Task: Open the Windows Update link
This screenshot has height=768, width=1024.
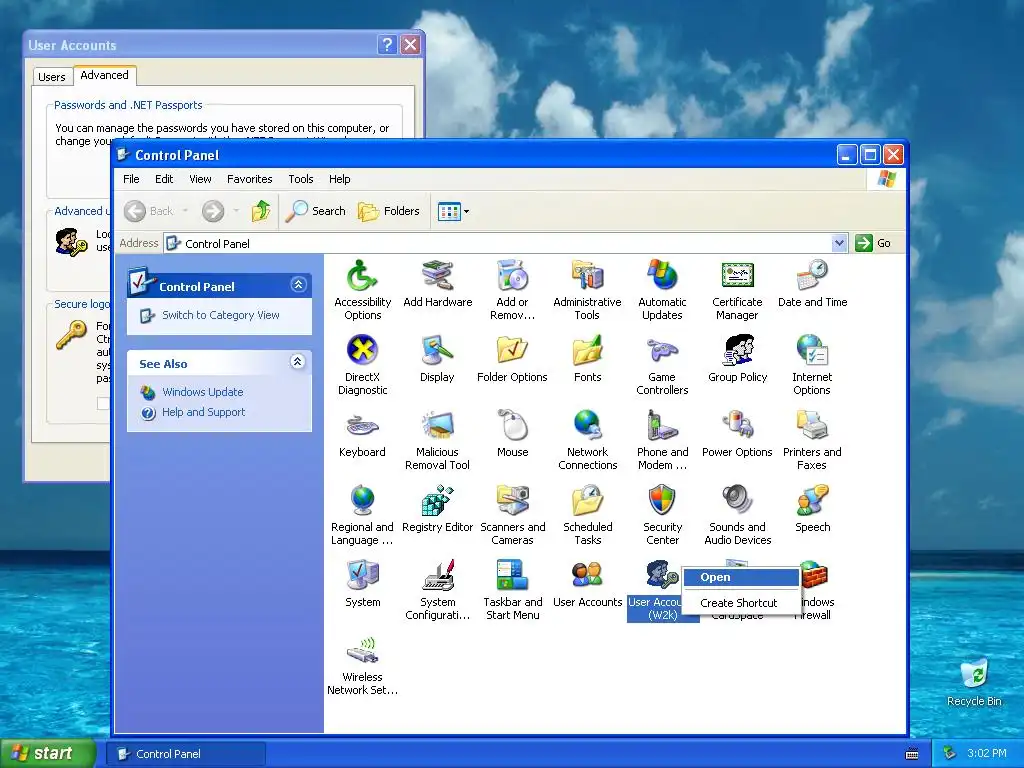Action: (x=202, y=392)
